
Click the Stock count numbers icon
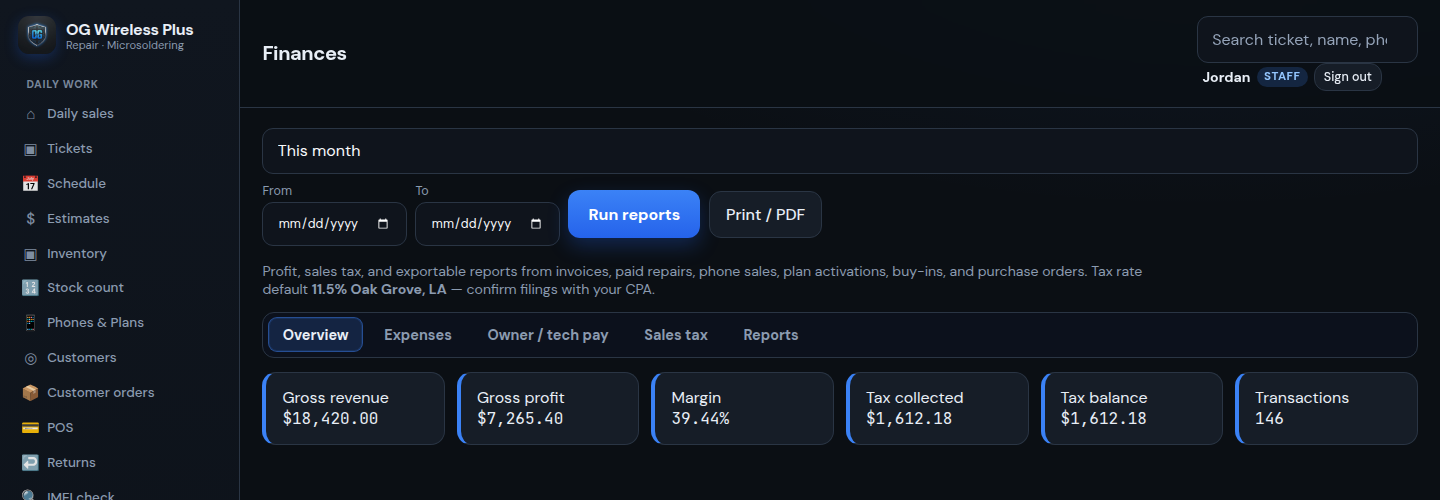pyautogui.click(x=30, y=288)
